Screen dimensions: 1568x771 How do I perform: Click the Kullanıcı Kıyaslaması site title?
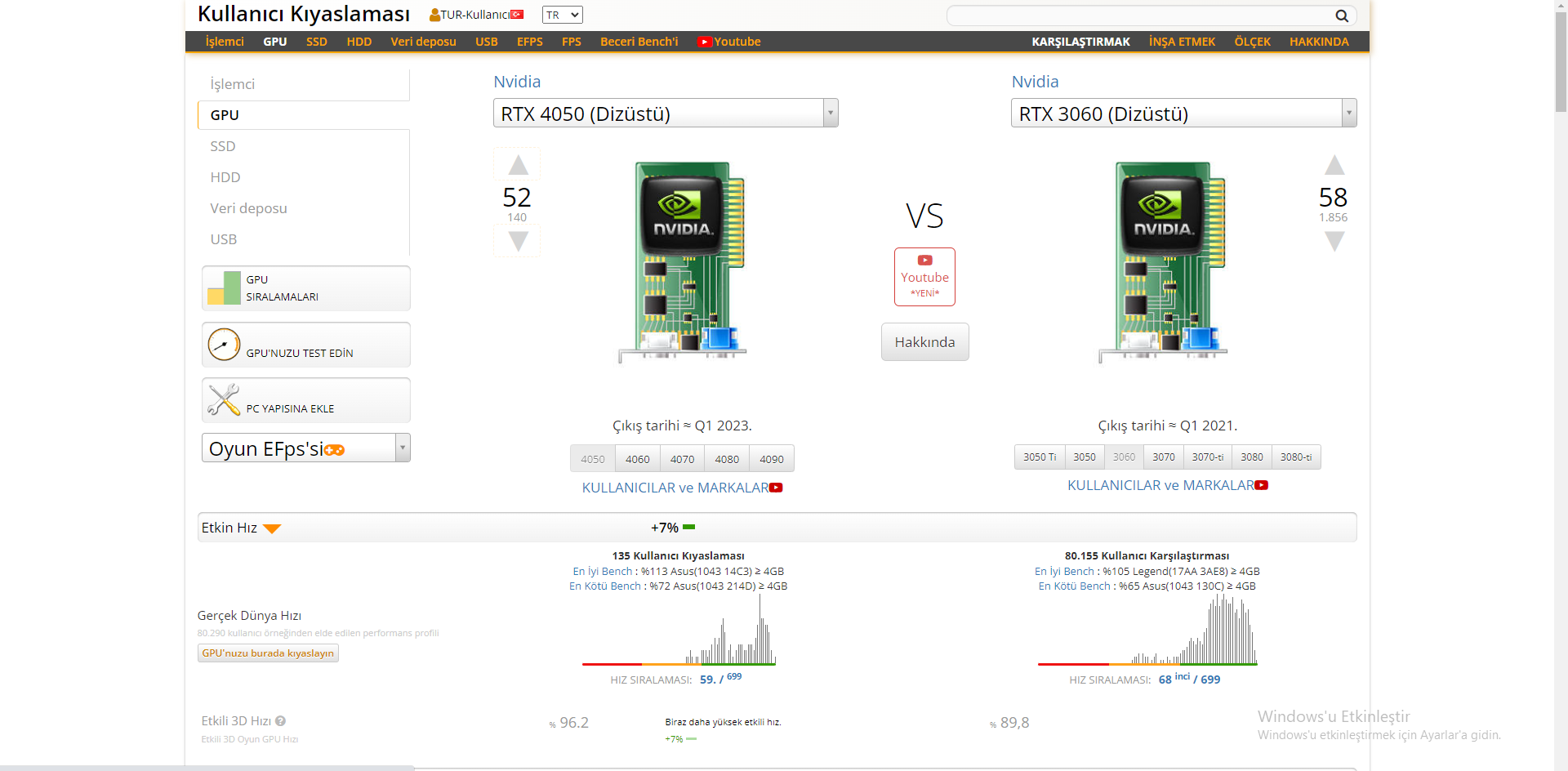tap(304, 14)
